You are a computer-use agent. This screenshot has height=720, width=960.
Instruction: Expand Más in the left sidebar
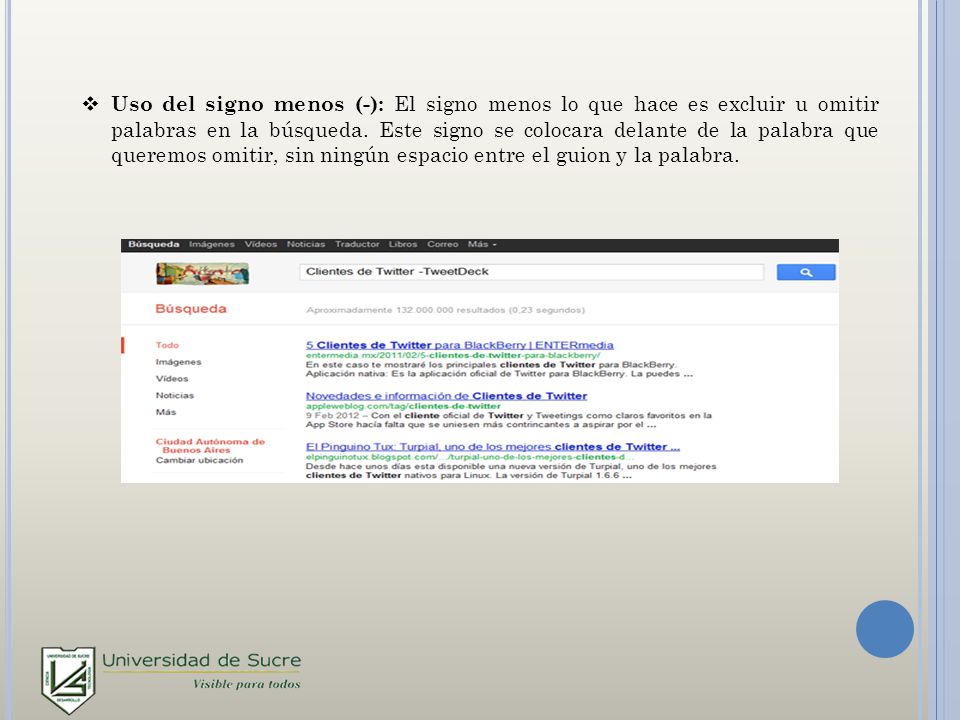pyautogui.click(x=166, y=412)
